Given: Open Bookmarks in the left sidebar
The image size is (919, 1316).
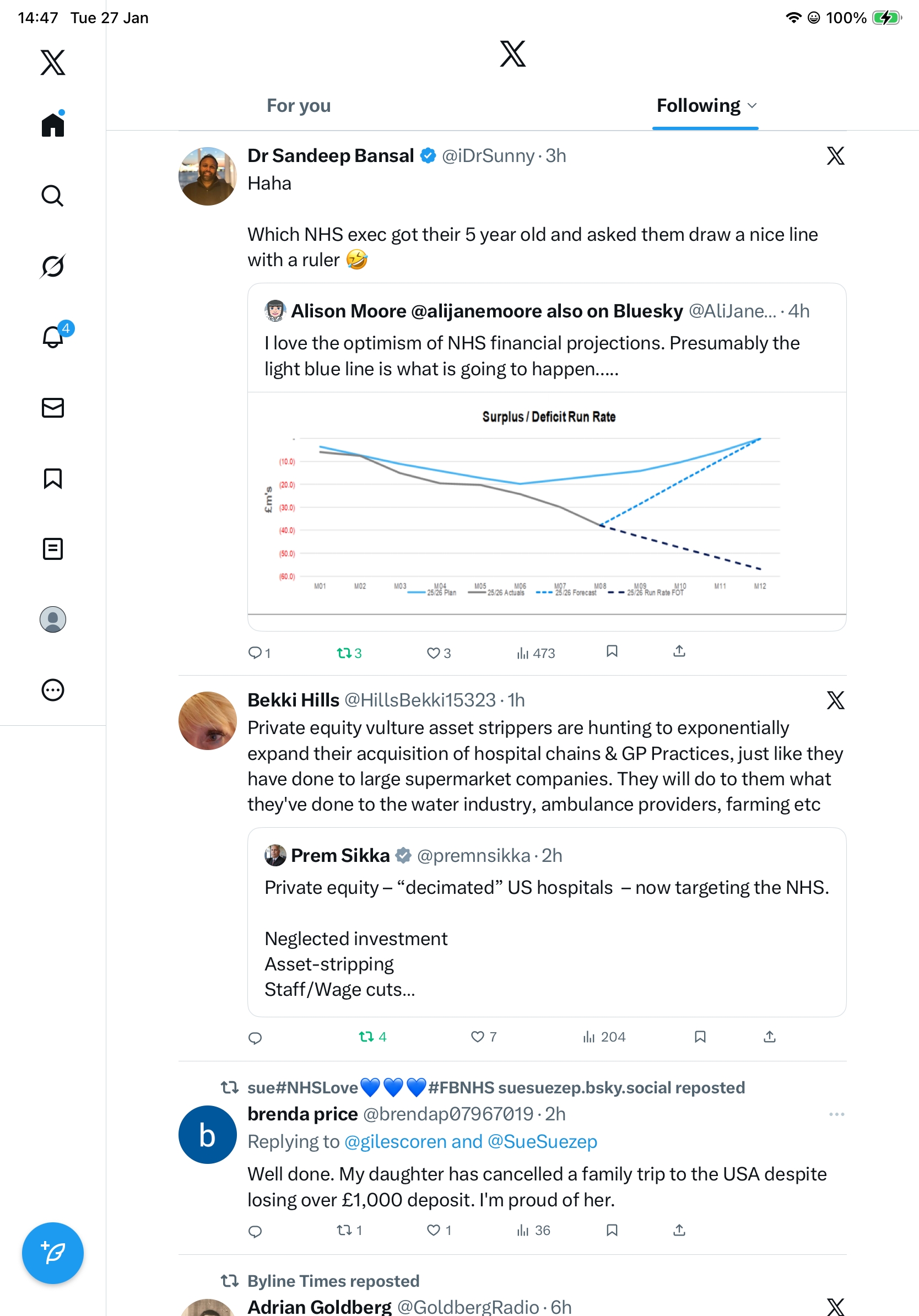Looking at the screenshot, I should click(x=53, y=478).
